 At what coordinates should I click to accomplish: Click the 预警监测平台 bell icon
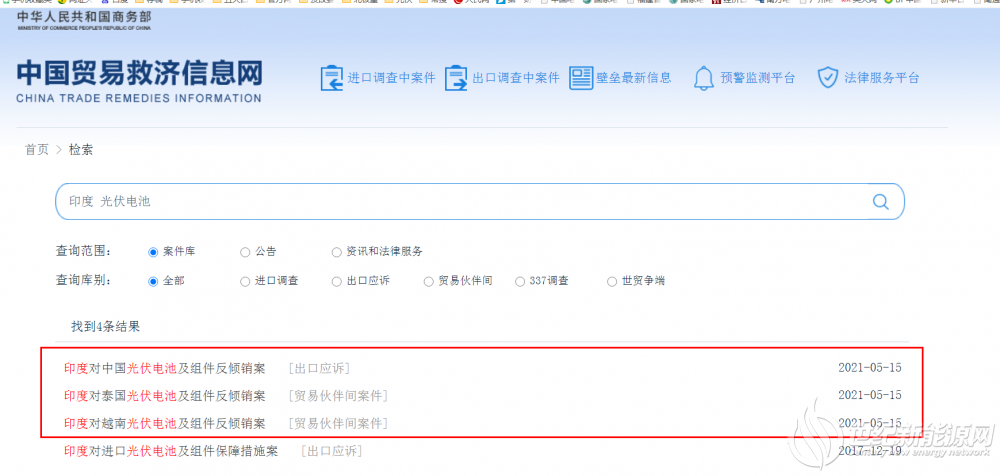703,78
